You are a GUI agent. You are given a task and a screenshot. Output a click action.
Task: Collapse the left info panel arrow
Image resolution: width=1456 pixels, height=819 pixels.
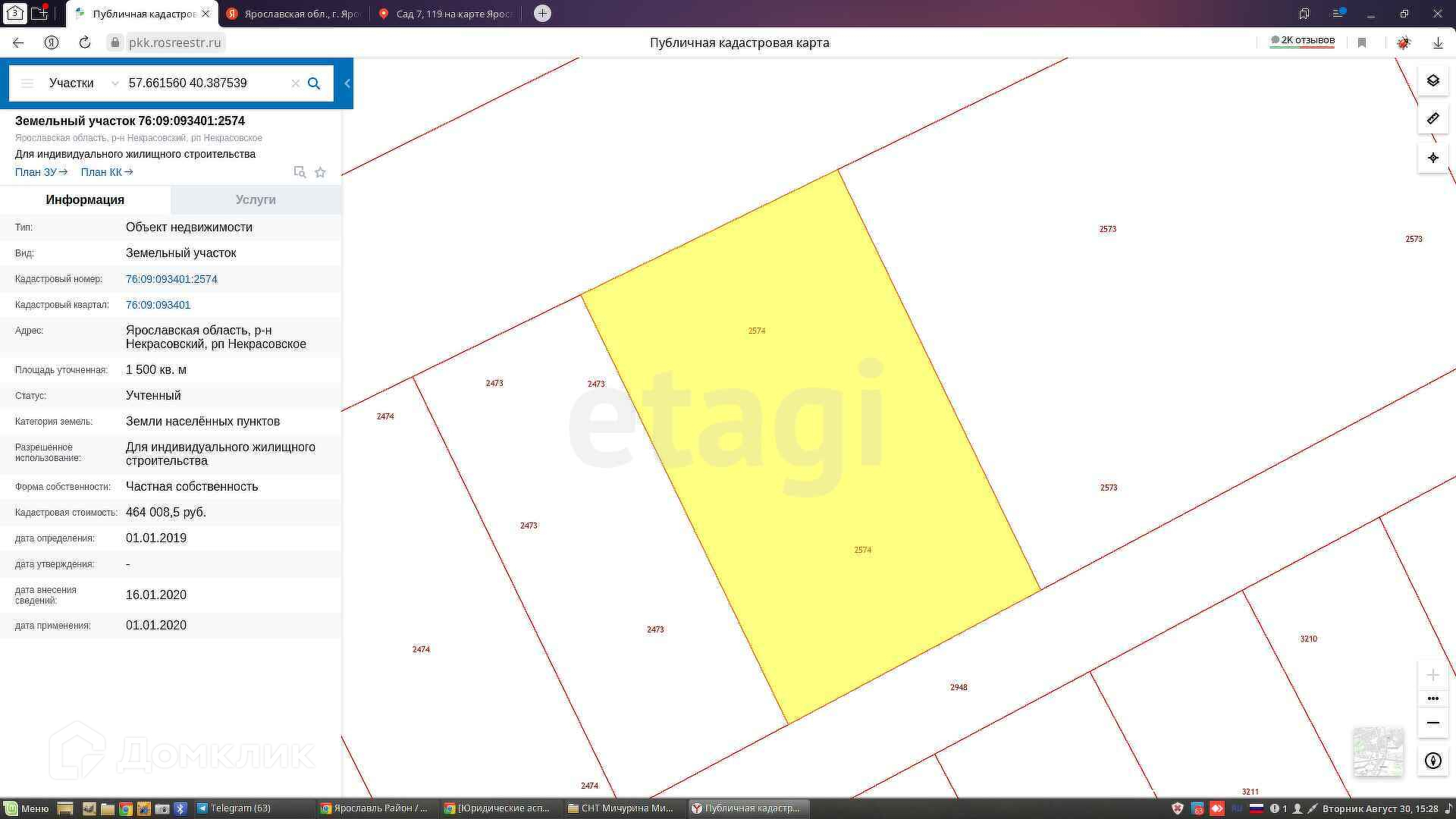(347, 83)
